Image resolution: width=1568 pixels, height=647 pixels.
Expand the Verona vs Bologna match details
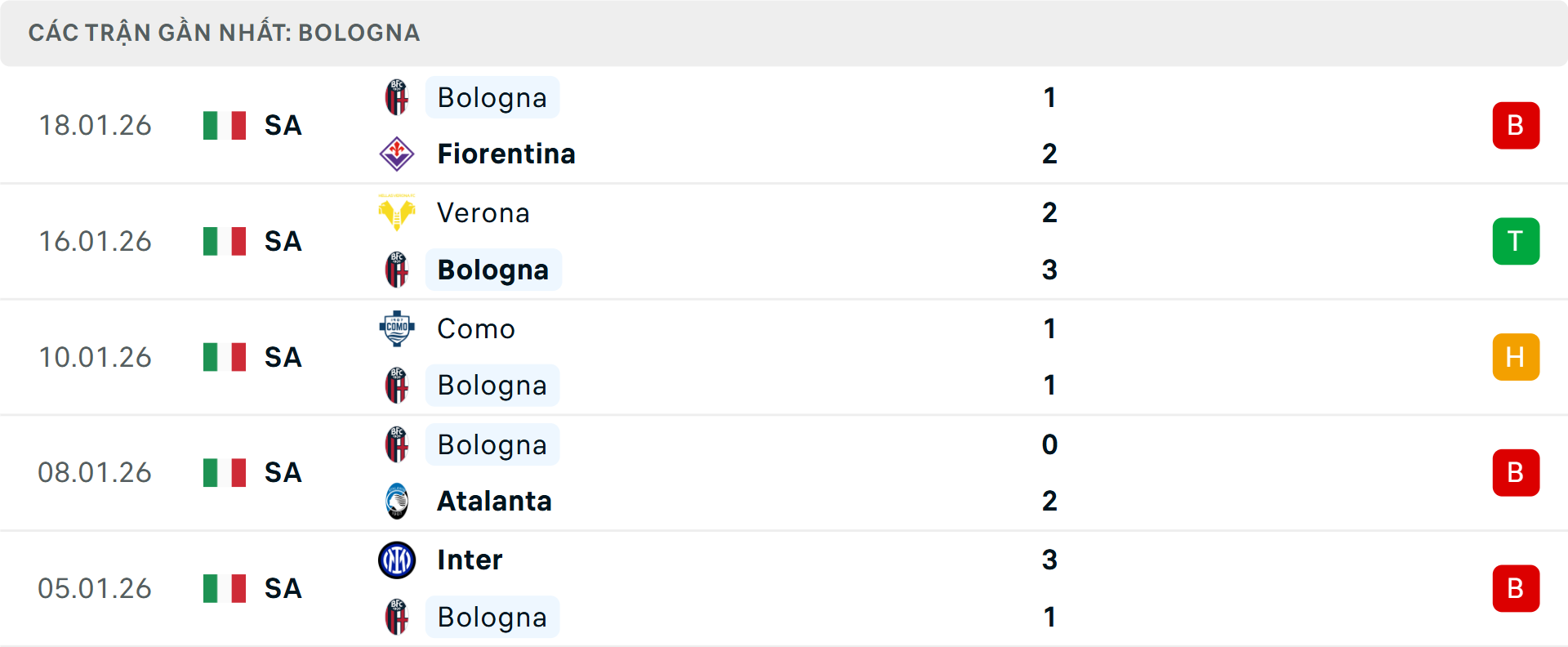click(x=784, y=241)
